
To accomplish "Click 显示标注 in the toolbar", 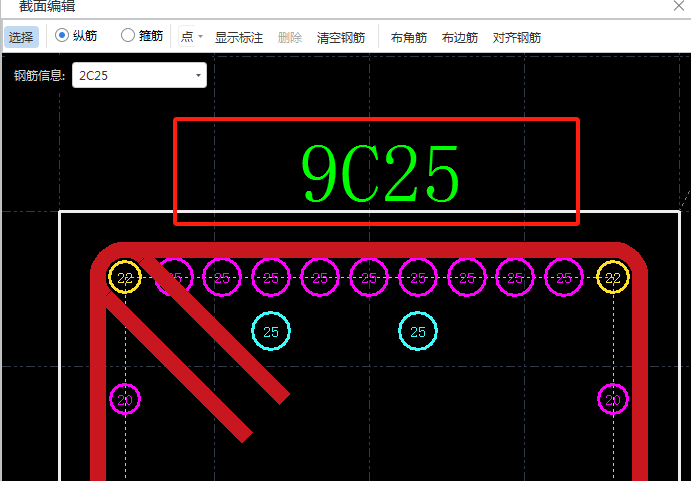I will 239,37.
